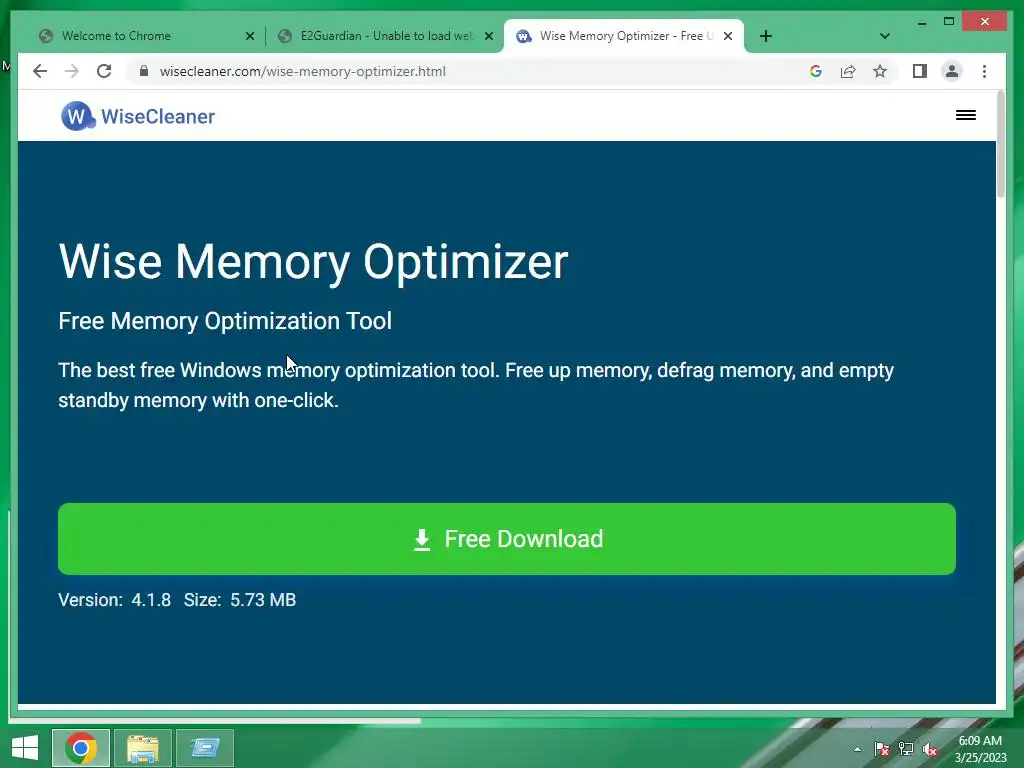Select the Wise Memory Optimizer tab
This screenshot has height=768, width=1024.
click(x=626, y=36)
